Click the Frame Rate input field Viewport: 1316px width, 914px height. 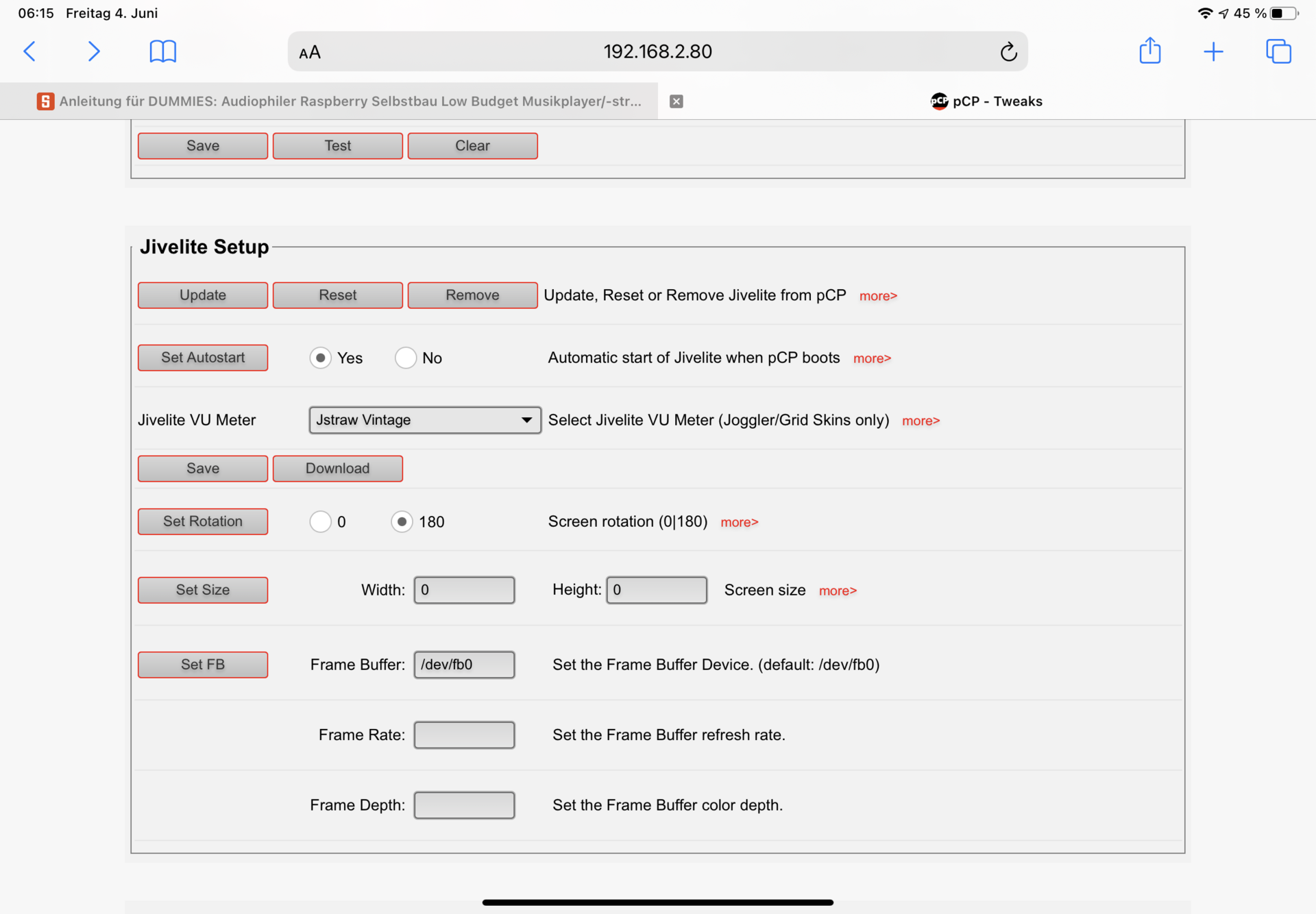(464, 735)
